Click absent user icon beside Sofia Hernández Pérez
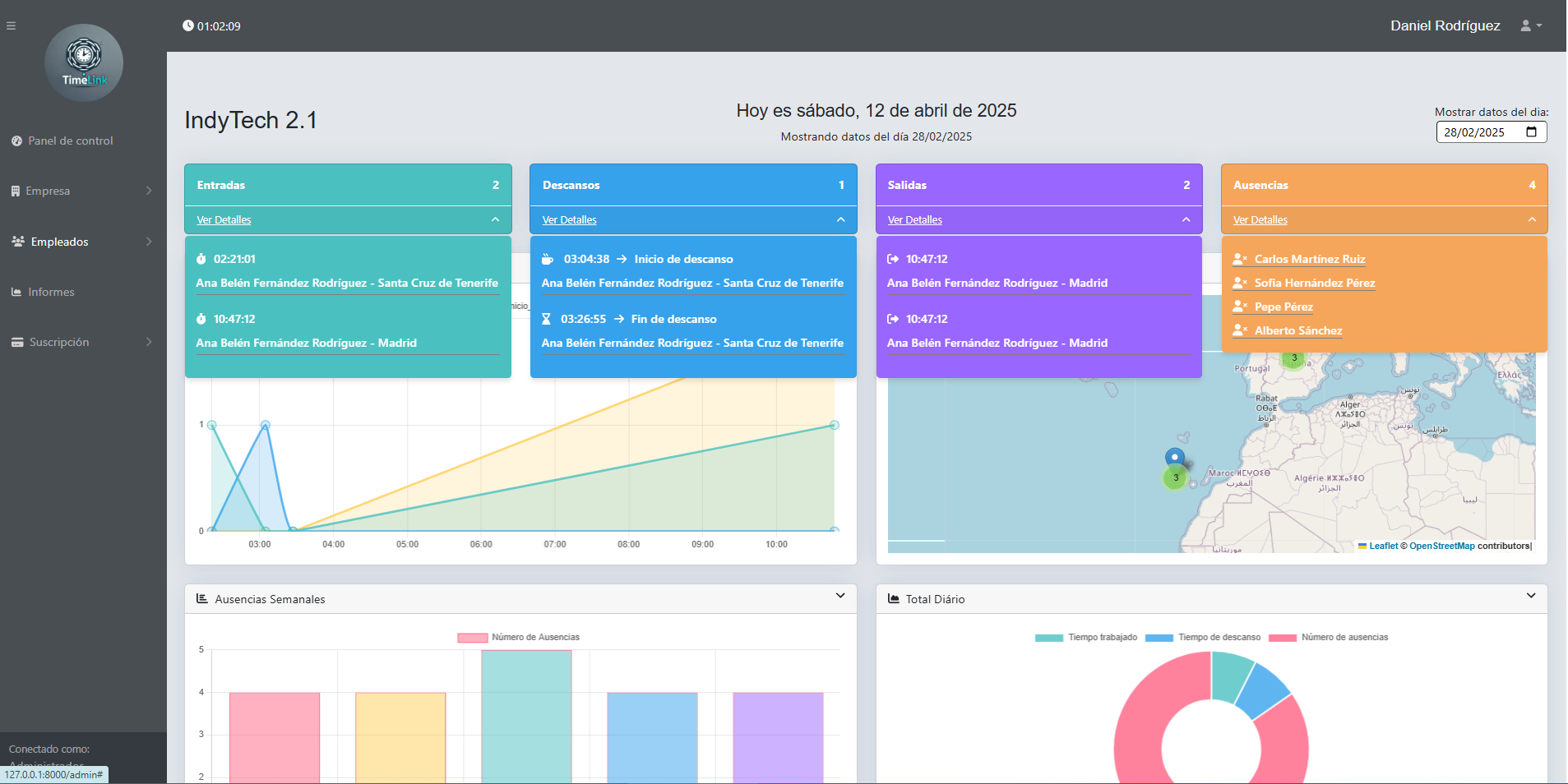Image resolution: width=1568 pixels, height=784 pixels. (1240, 283)
